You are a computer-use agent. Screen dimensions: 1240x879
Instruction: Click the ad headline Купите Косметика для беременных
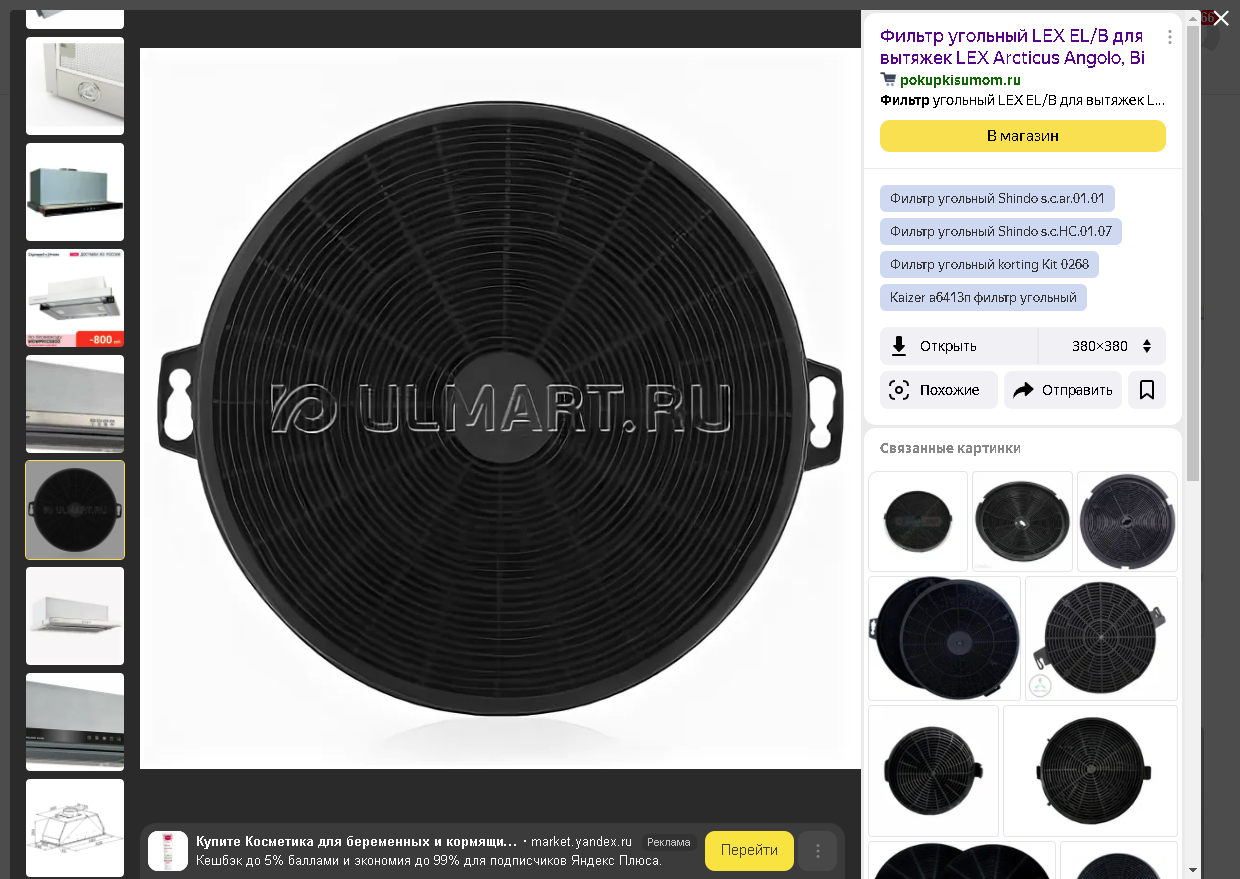click(x=357, y=841)
